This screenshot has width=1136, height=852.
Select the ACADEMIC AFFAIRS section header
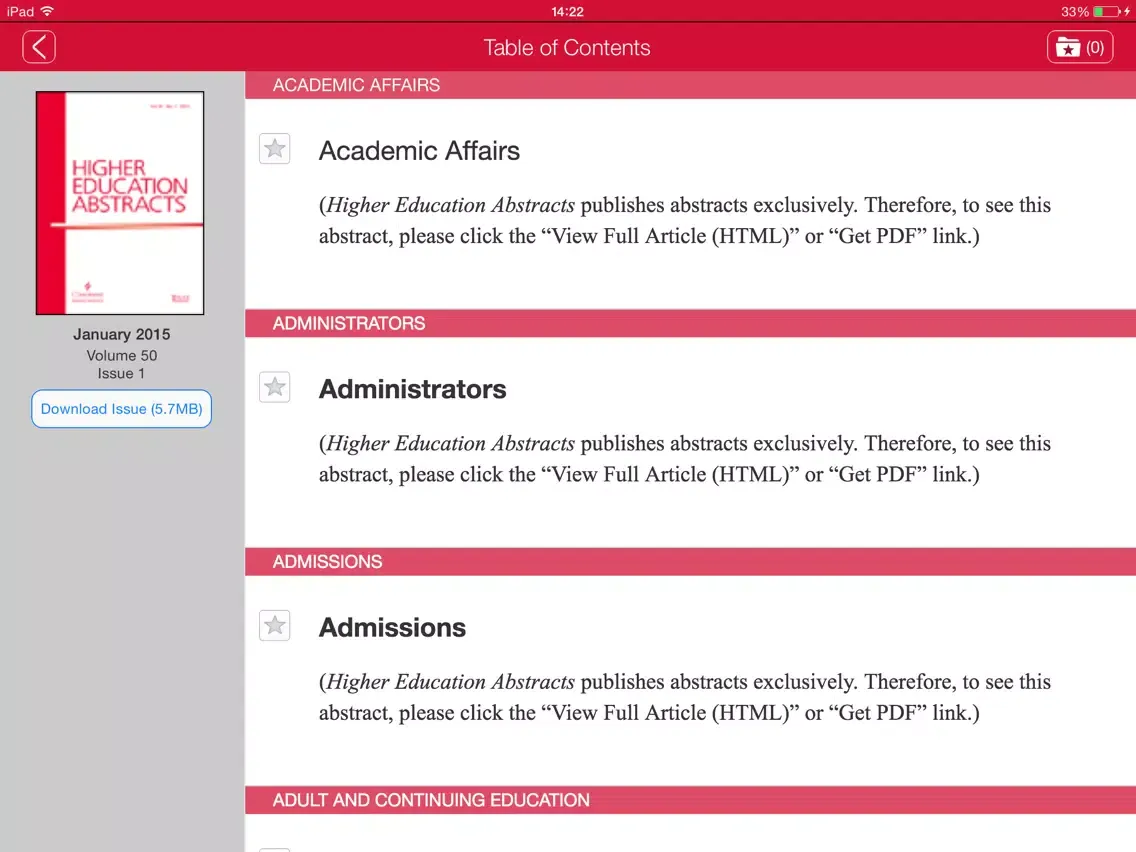(690, 85)
